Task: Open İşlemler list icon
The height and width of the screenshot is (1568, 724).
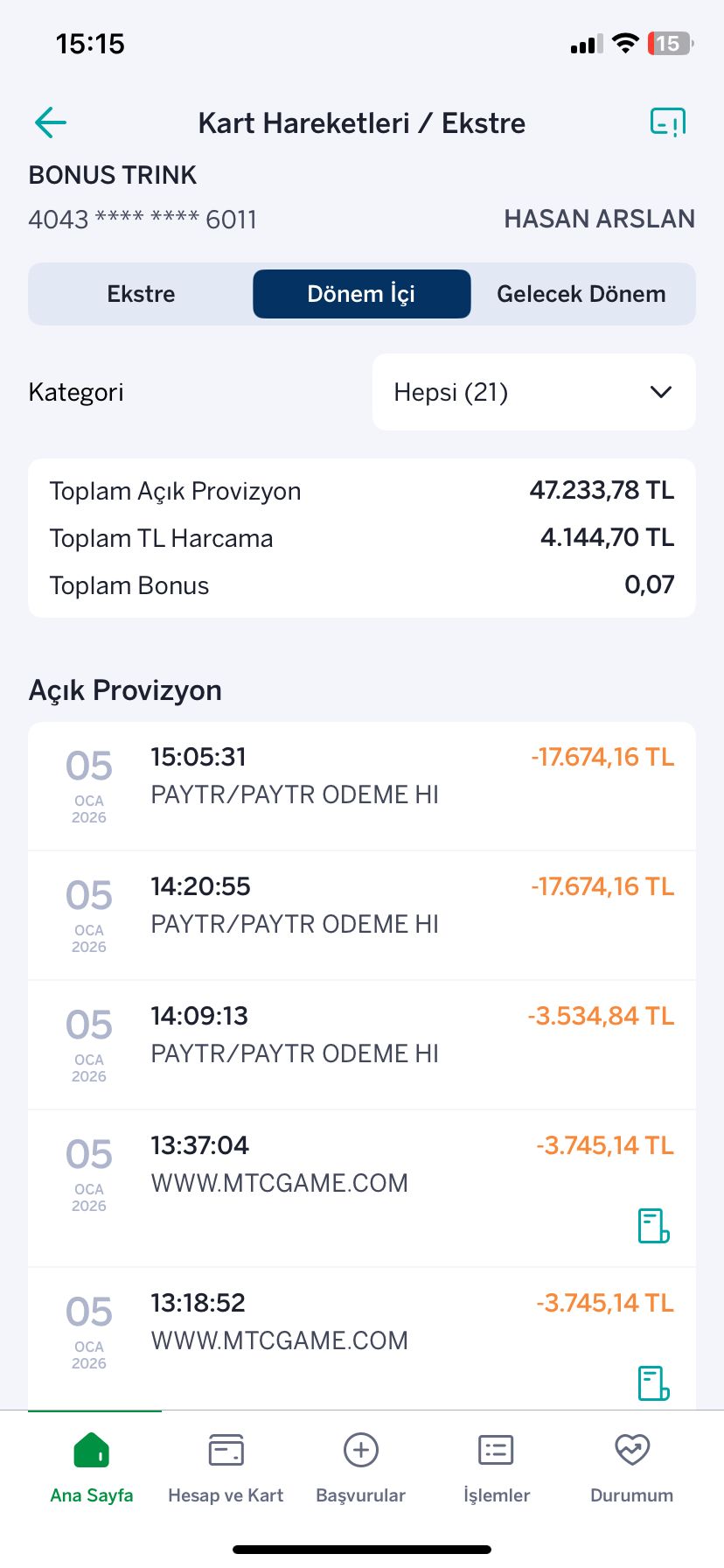Action: tap(497, 1450)
